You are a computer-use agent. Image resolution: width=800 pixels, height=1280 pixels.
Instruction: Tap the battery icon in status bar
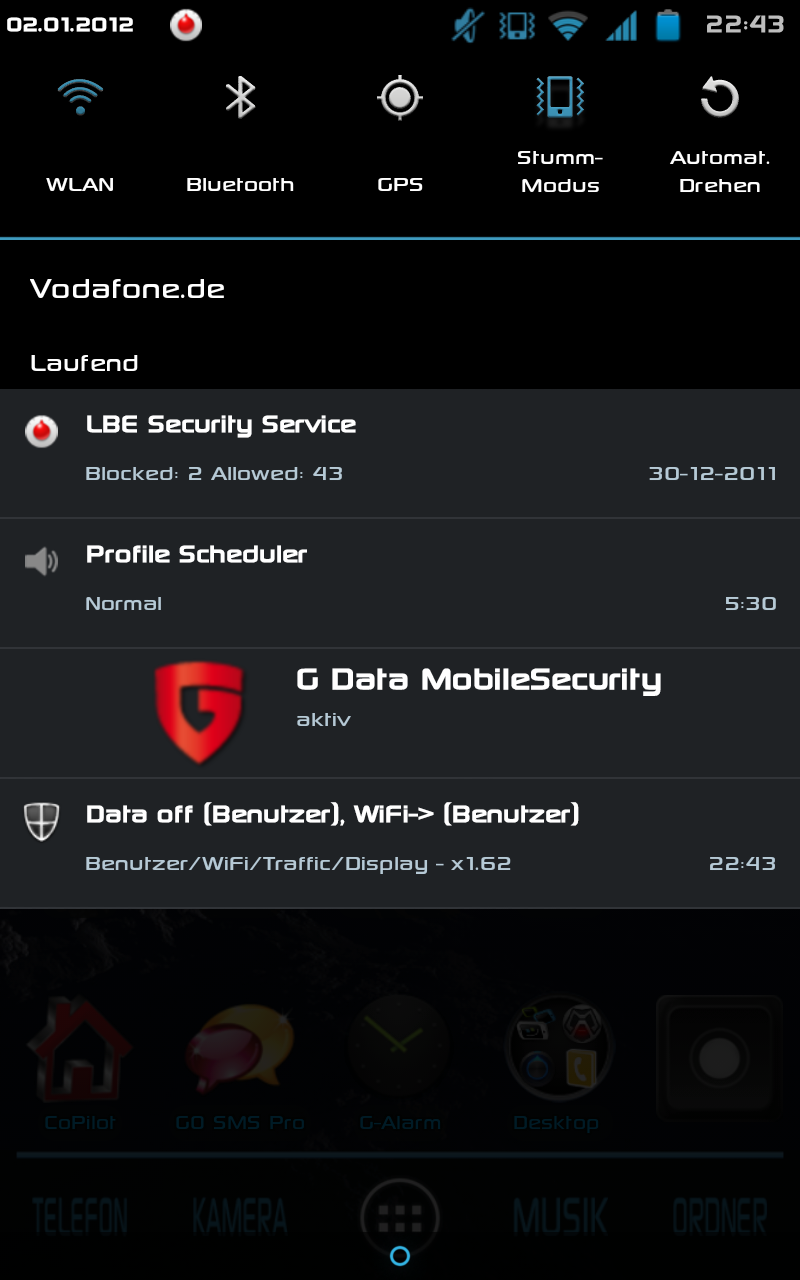pyautogui.click(x=668, y=25)
